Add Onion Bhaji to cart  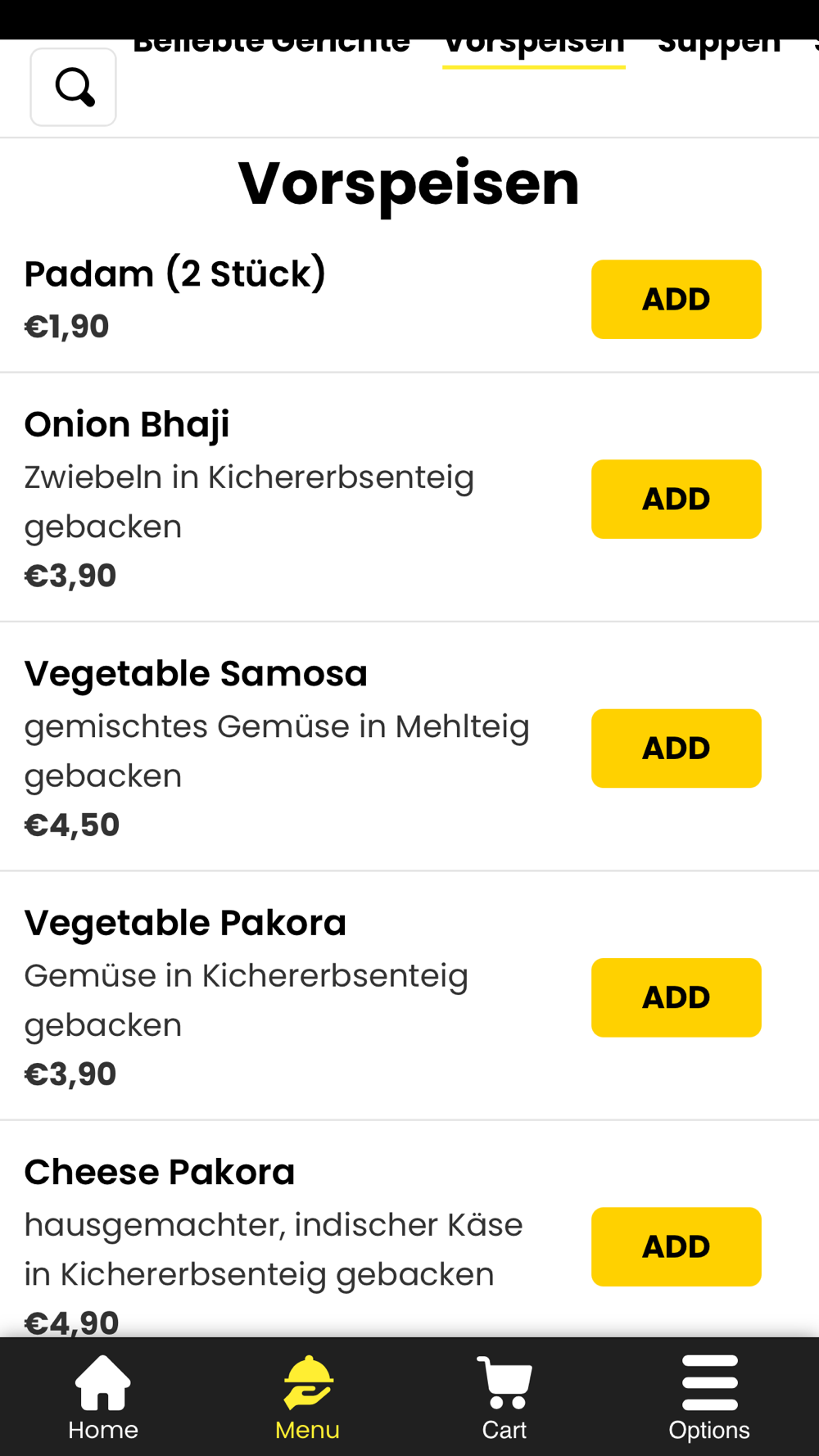(x=676, y=500)
